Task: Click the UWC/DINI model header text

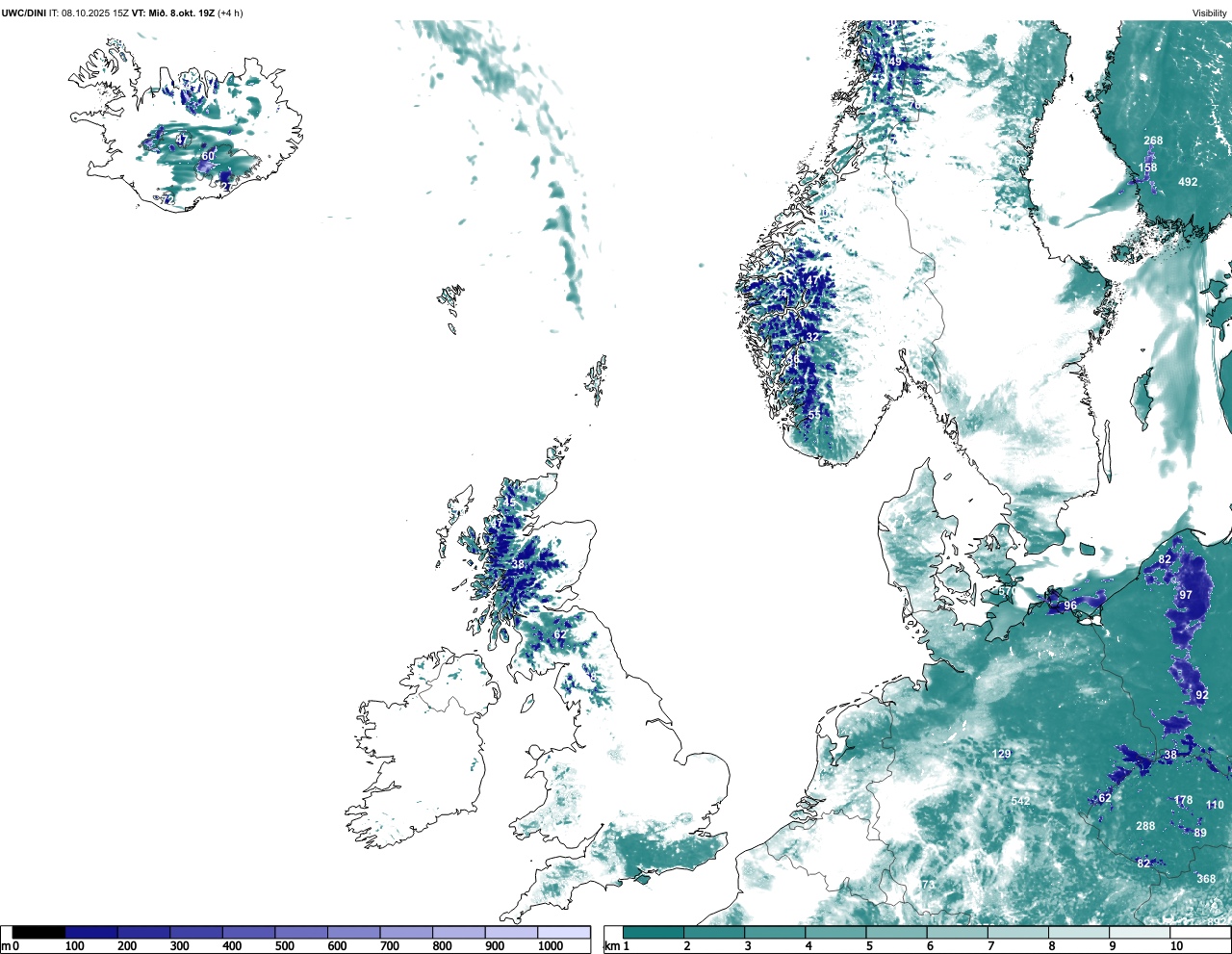Action: point(24,13)
